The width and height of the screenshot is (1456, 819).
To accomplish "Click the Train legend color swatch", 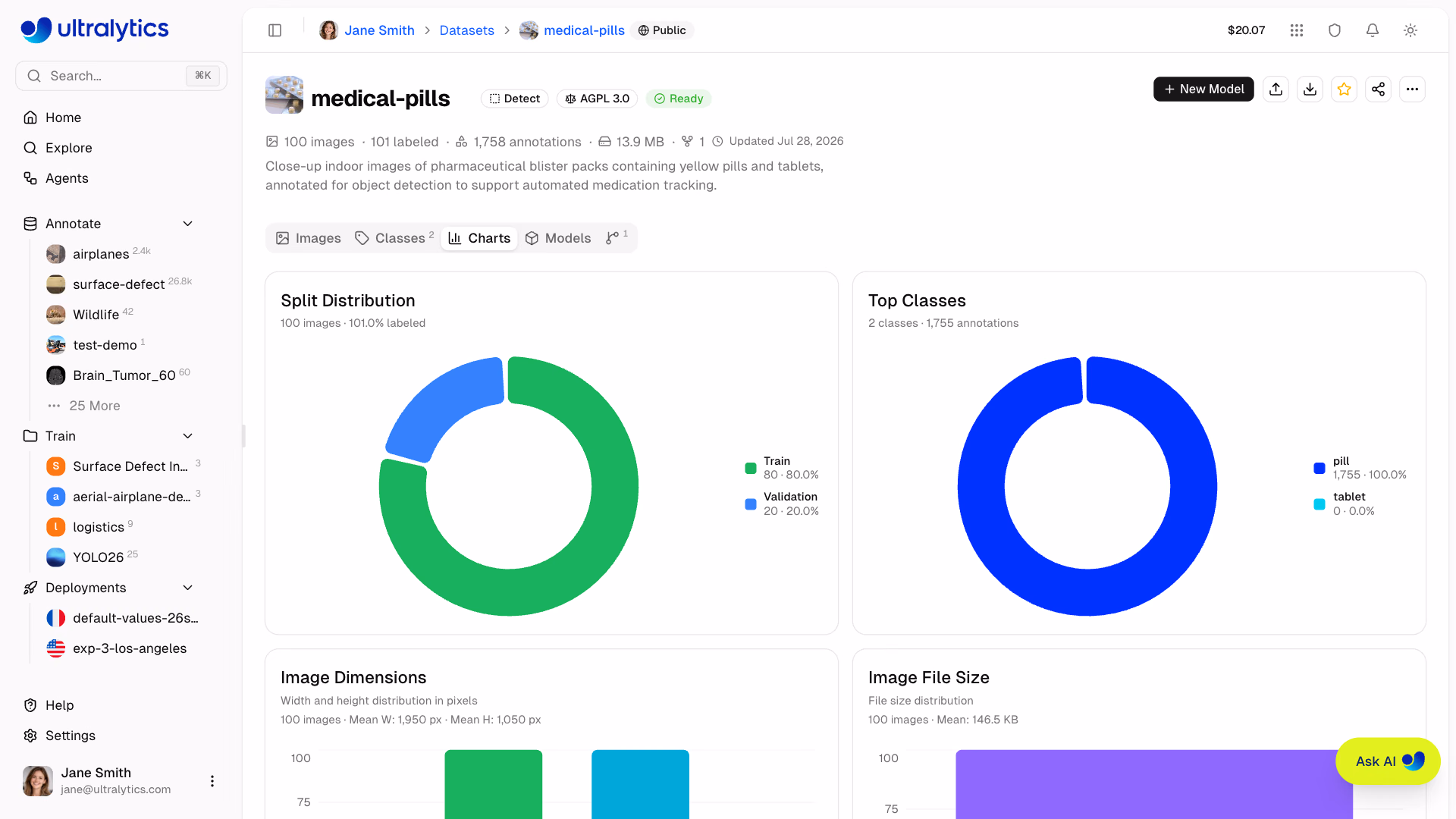I will pyautogui.click(x=751, y=468).
